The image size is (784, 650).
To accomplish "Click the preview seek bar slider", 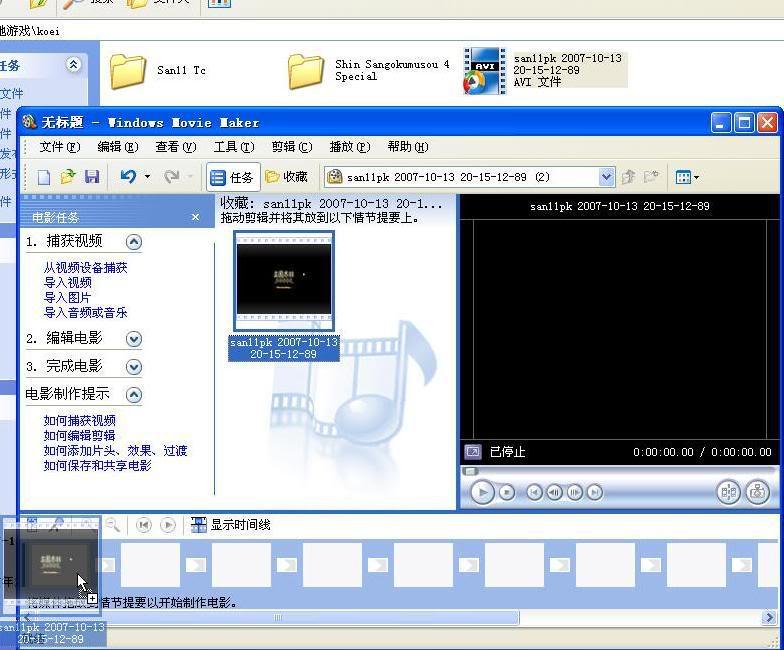I will pyautogui.click(x=469, y=471).
